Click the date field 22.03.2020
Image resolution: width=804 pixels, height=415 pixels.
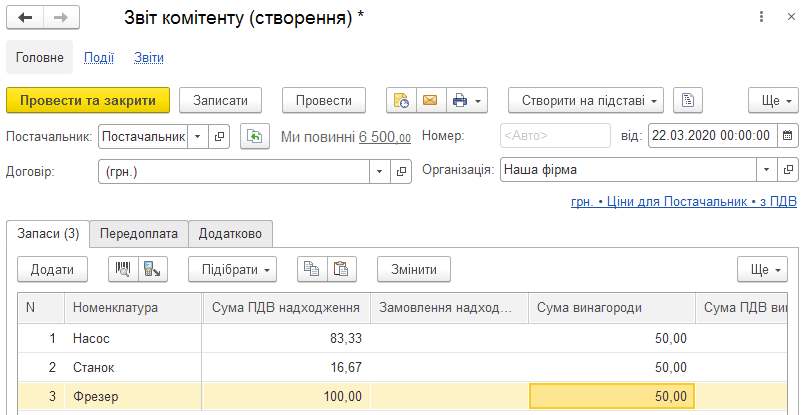coord(713,136)
